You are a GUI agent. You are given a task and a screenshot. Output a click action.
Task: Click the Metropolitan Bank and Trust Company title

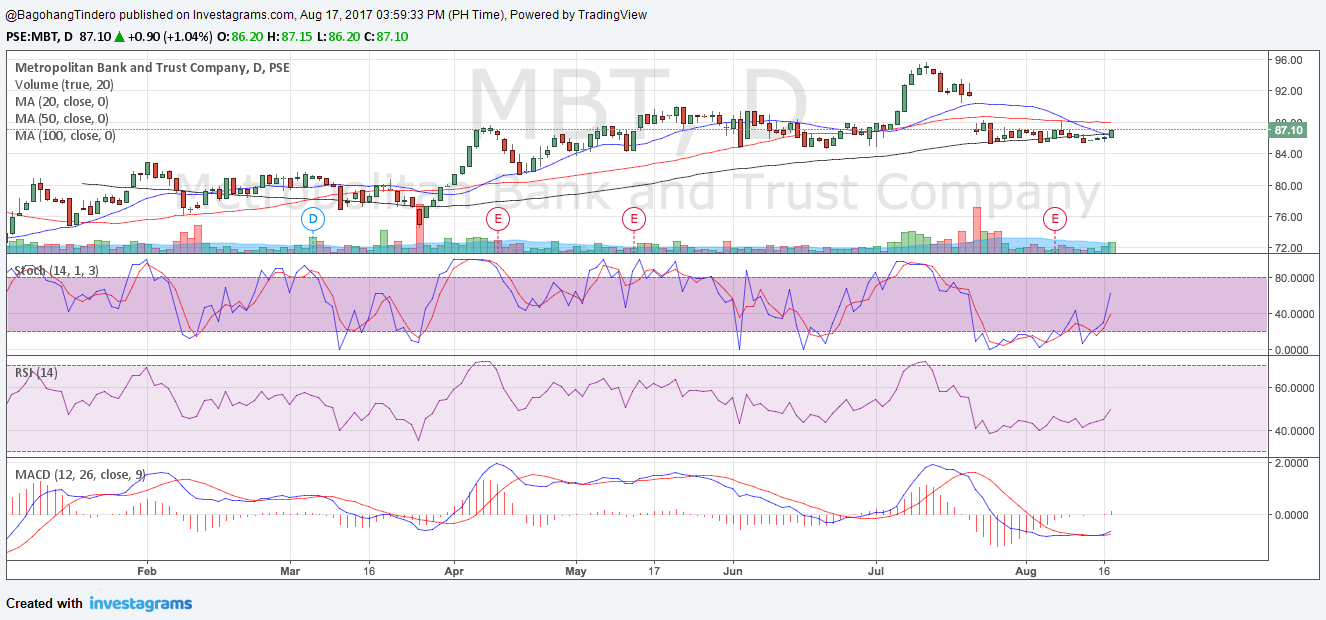click(152, 68)
